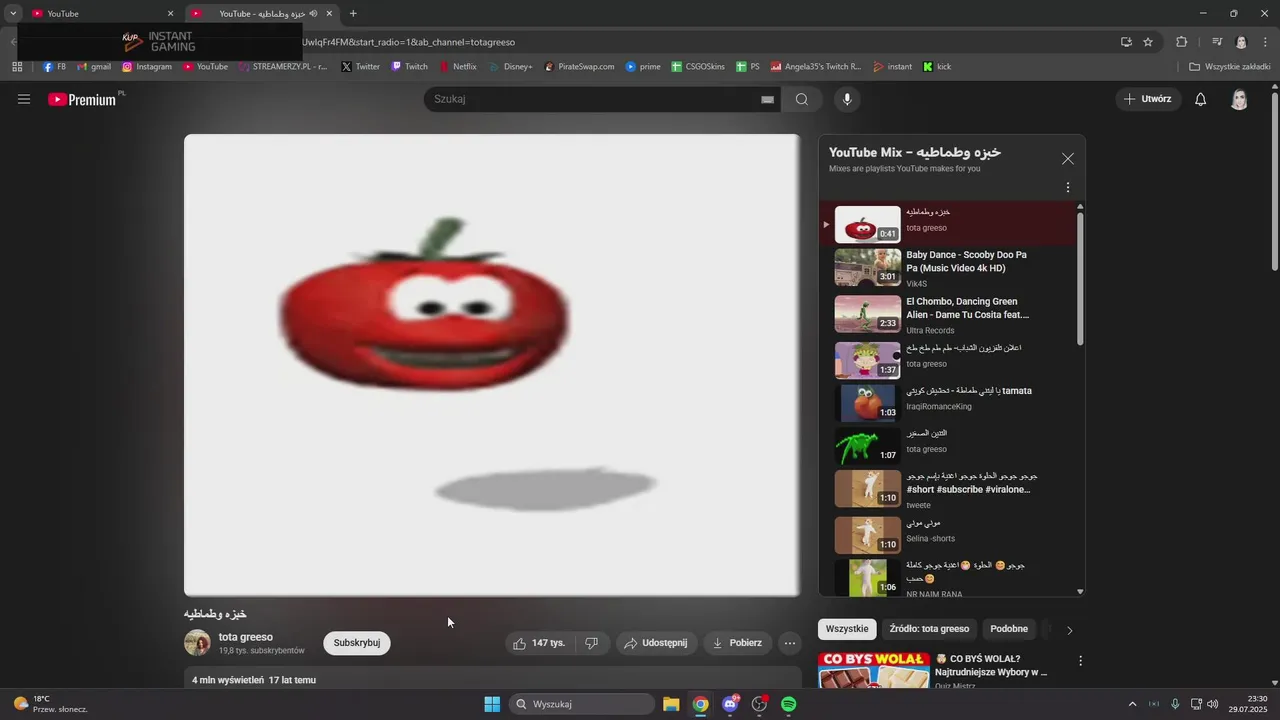This screenshot has height=720, width=1280.
Task: Open the YouTube guide hamburger menu
Action: (x=24, y=99)
